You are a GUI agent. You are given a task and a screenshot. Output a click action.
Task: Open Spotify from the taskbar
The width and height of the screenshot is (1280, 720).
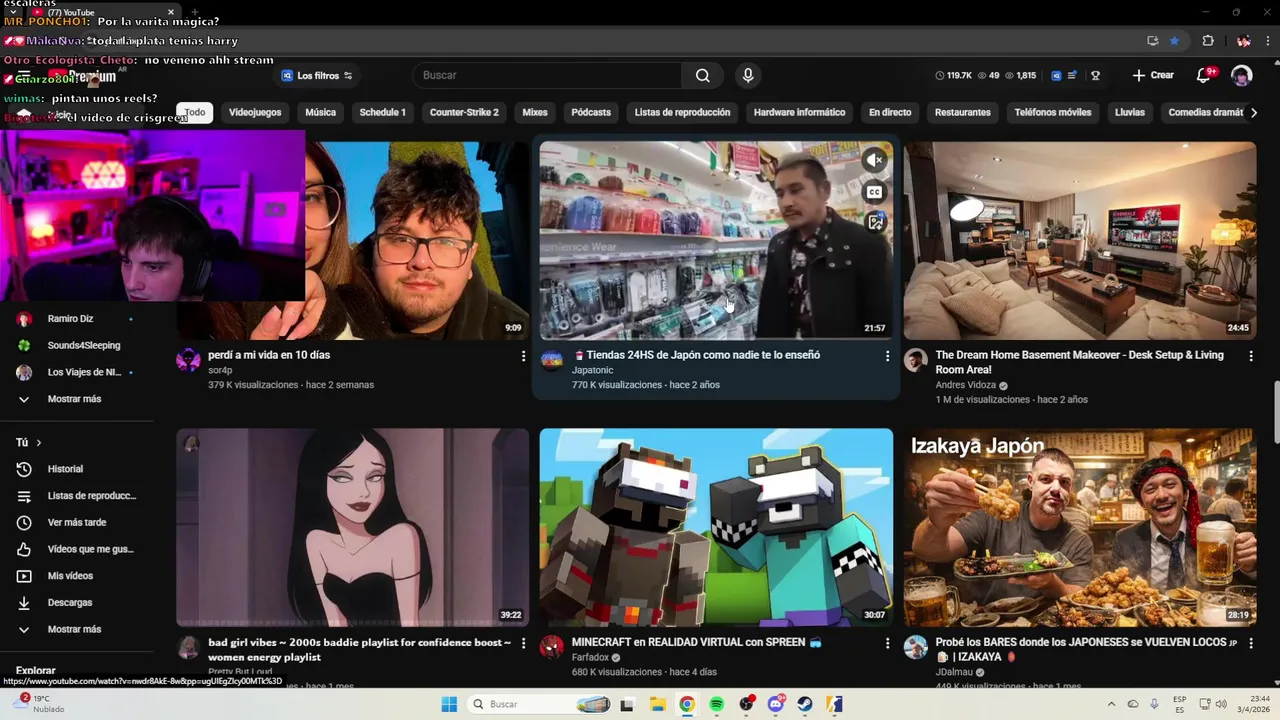pos(716,704)
